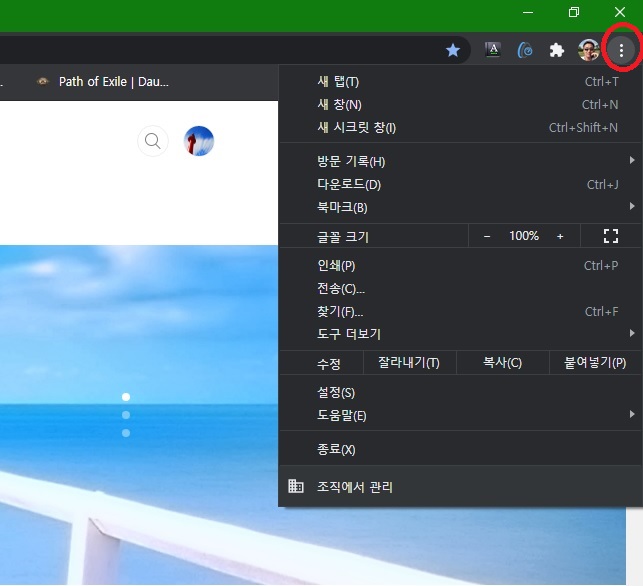
Task: Click the three-dot Chrome menu button
Action: [x=621, y=50]
